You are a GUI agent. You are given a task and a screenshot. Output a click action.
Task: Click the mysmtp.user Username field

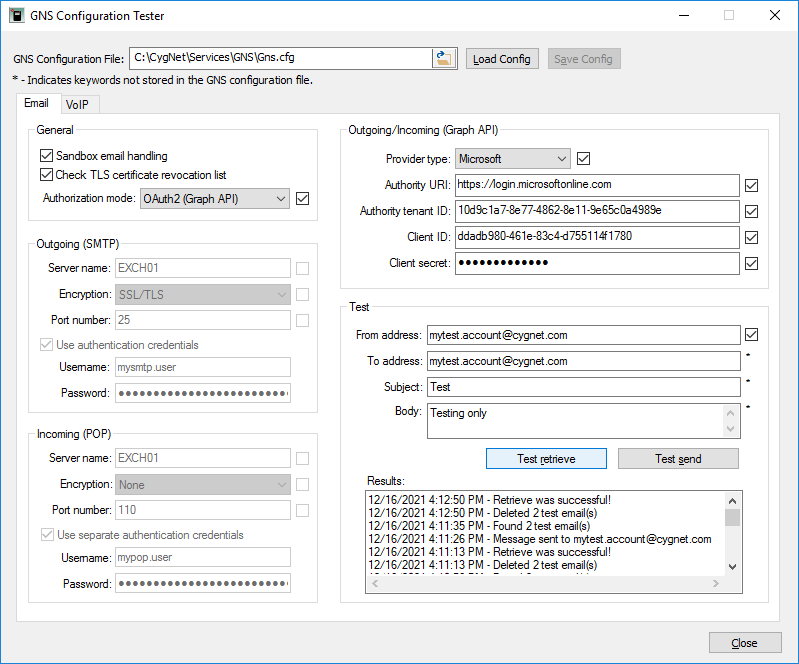pos(203,367)
